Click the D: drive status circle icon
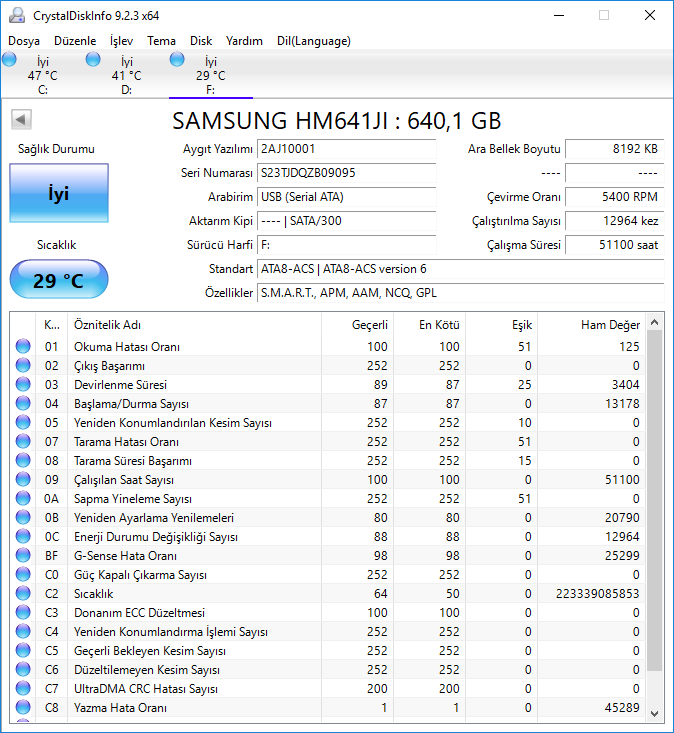Image resolution: width=674 pixels, height=733 pixels. tap(93, 59)
